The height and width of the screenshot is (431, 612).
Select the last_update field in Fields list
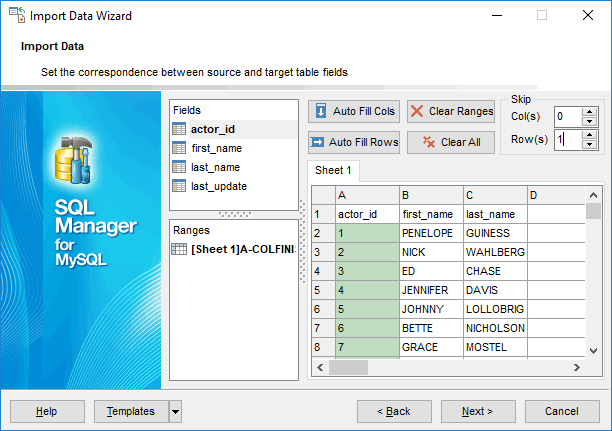(218, 186)
